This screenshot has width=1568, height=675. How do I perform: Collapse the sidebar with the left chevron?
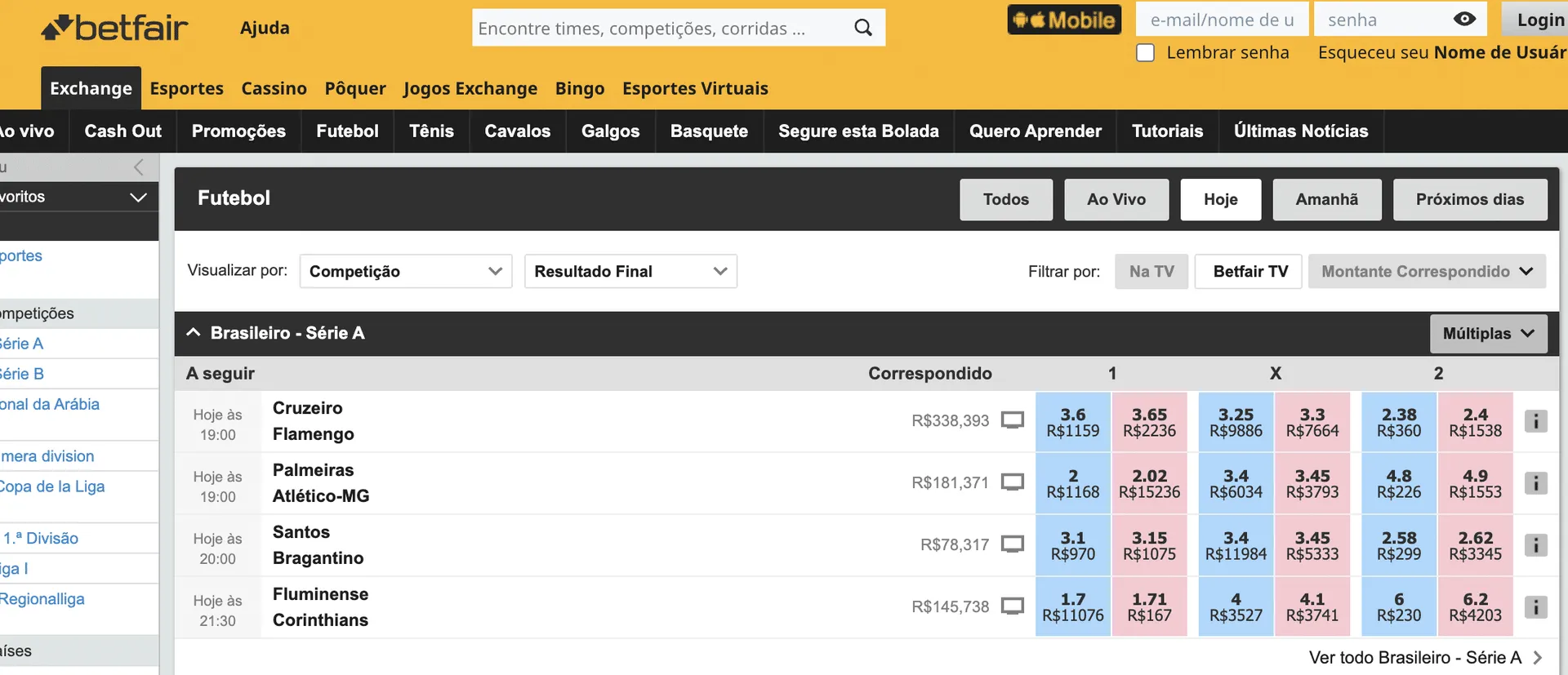pyautogui.click(x=139, y=167)
